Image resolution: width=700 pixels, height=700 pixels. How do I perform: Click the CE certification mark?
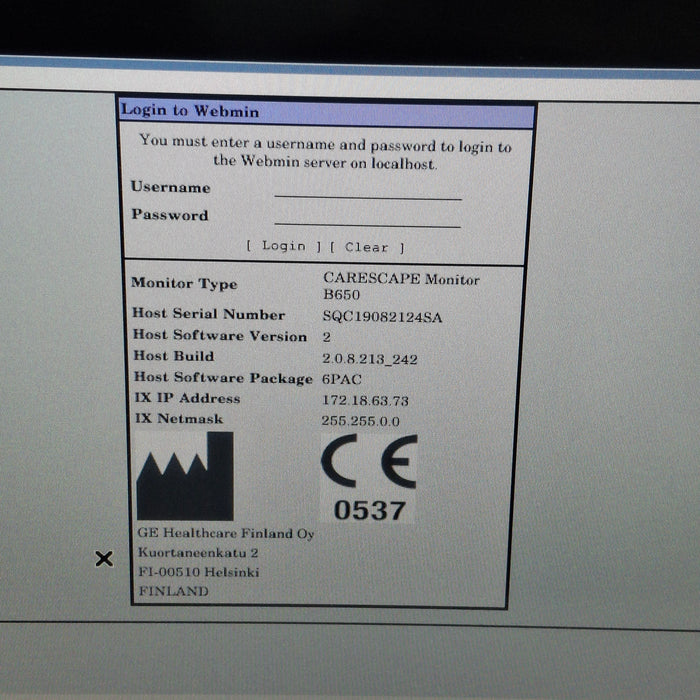[x=369, y=462]
